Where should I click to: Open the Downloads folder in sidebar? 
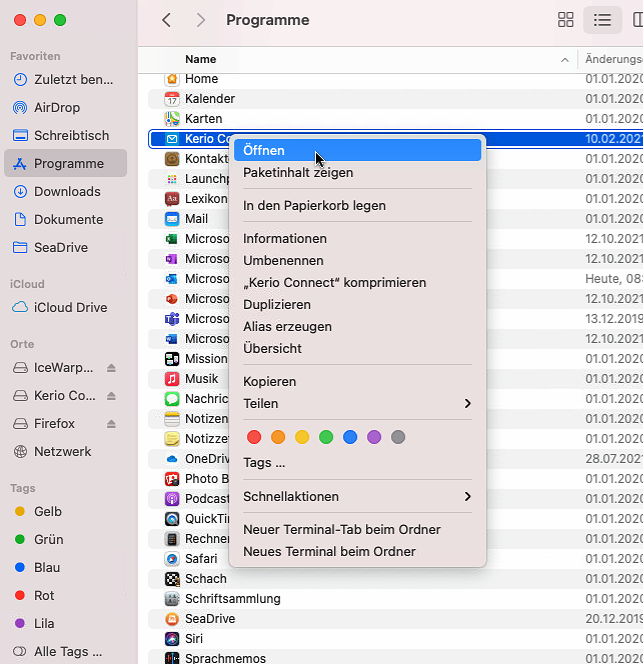click(67, 191)
